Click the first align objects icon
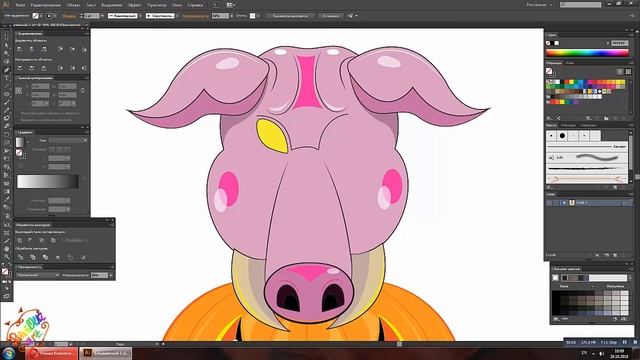This screenshot has height=360, width=640. coord(20,49)
